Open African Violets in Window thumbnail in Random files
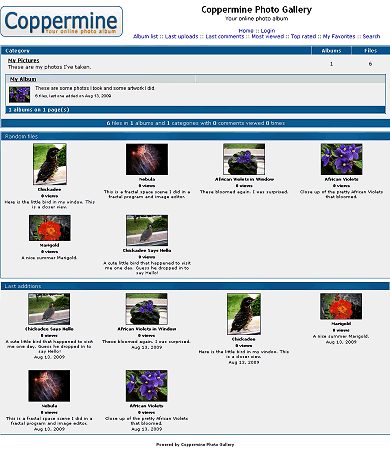 coord(244,159)
